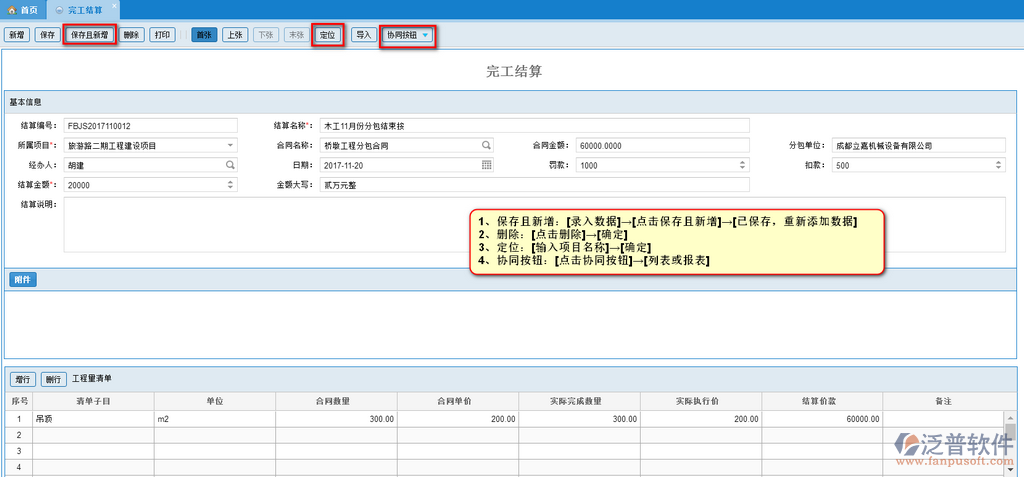Click 增行 to add a table row

pos(22,380)
